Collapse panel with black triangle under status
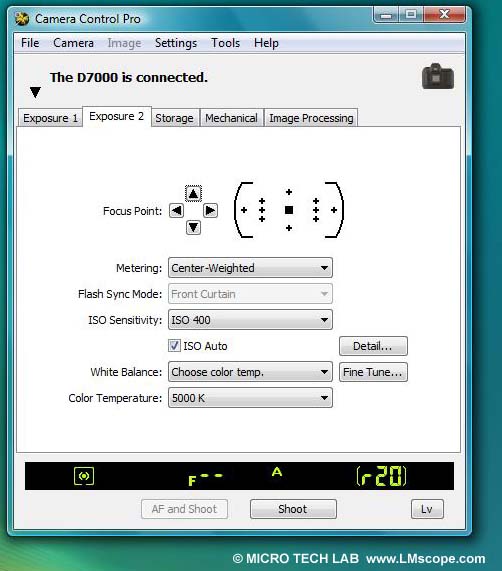The image size is (502, 571). tap(35, 92)
